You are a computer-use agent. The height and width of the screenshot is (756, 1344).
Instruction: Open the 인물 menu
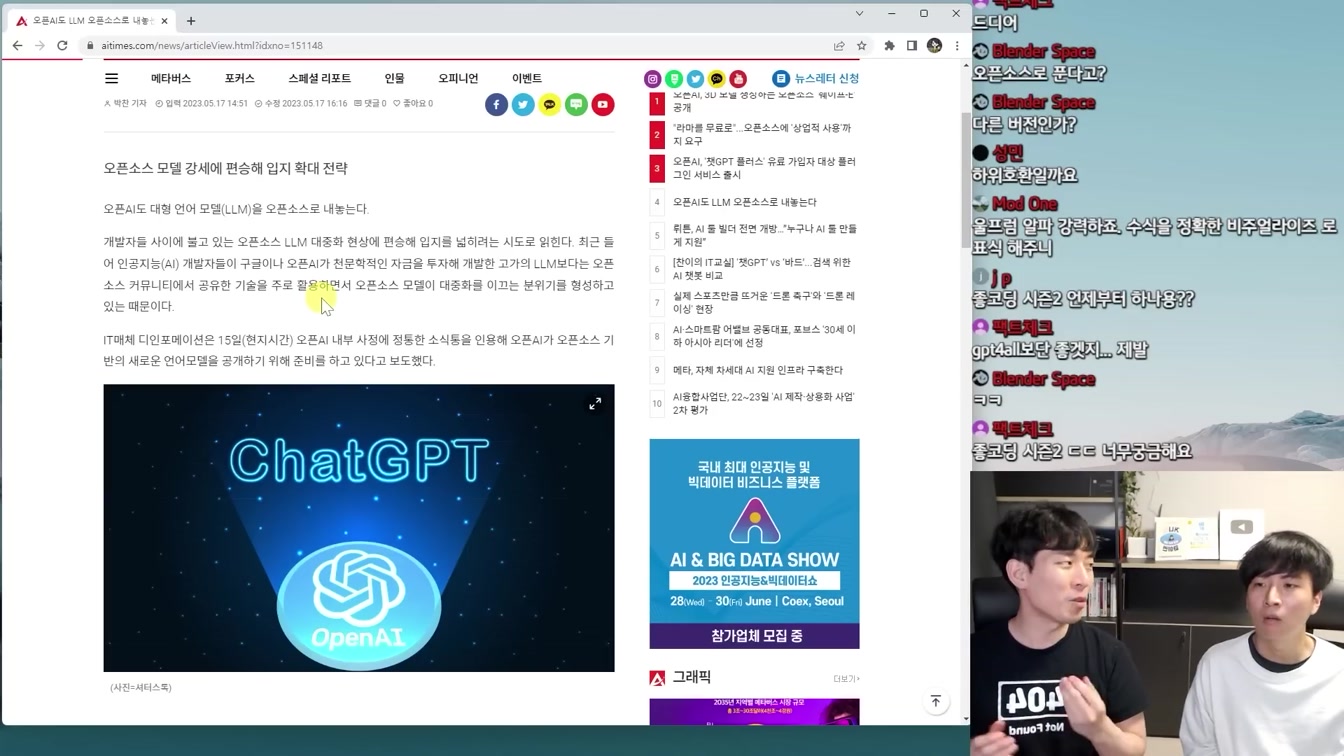coord(395,78)
